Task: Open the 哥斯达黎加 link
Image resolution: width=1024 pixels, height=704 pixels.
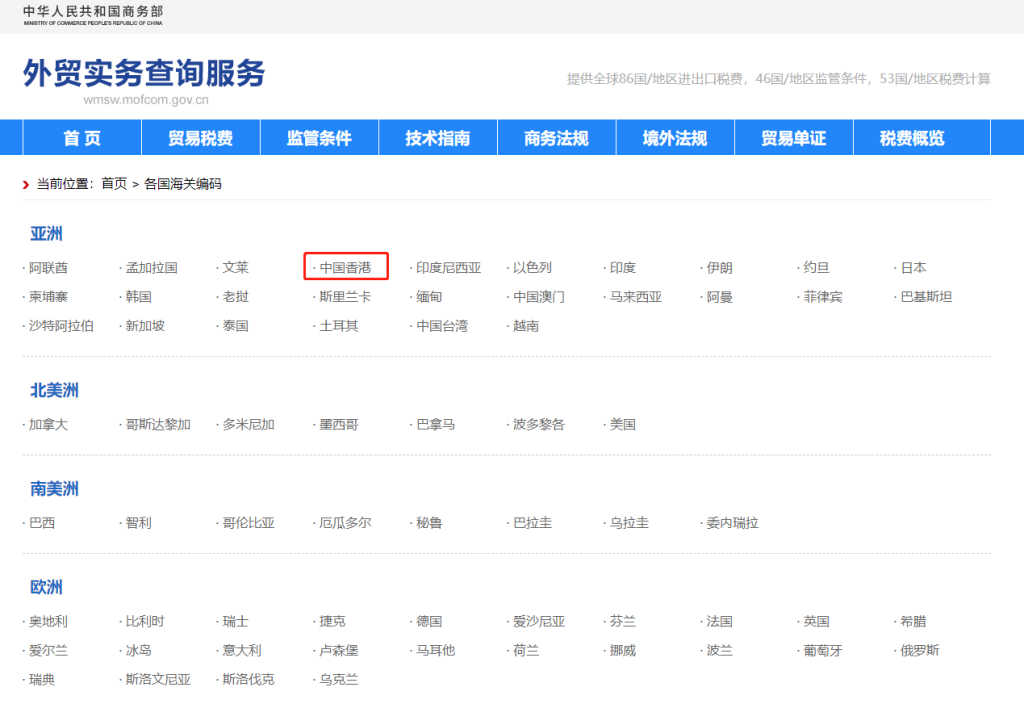Action: [x=158, y=424]
